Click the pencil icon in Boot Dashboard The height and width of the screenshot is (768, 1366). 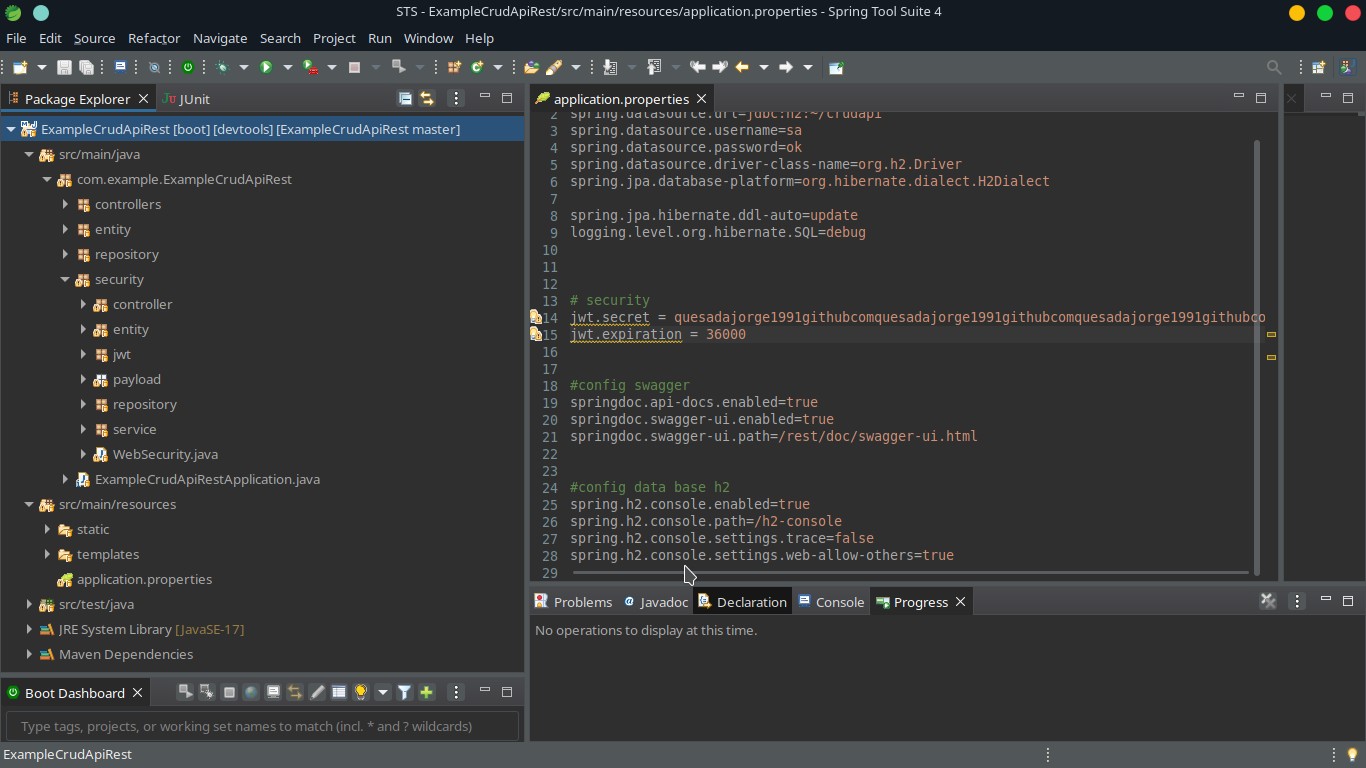[317, 692]
